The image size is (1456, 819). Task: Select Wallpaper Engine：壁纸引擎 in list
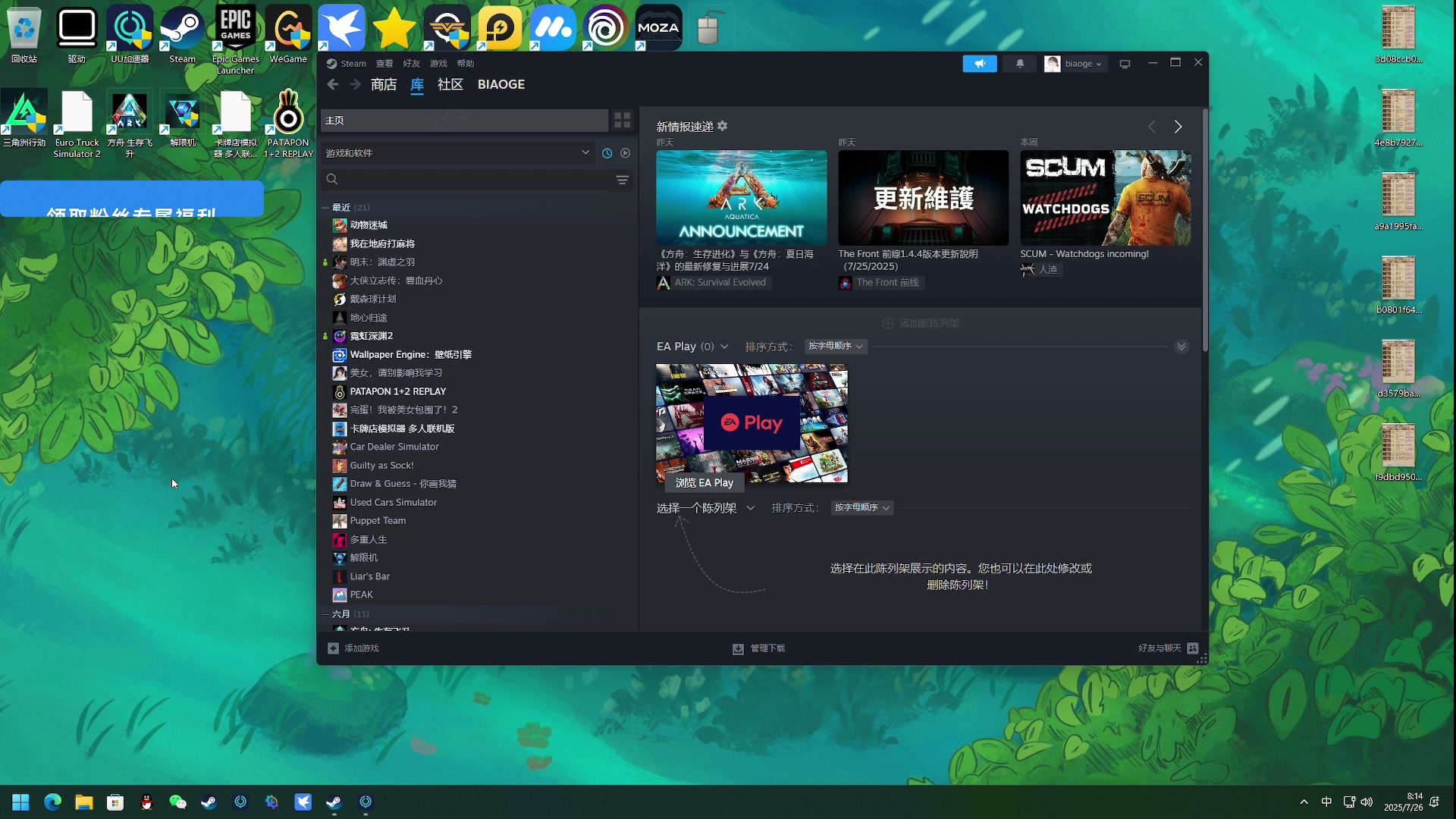(x=410, y=355)
